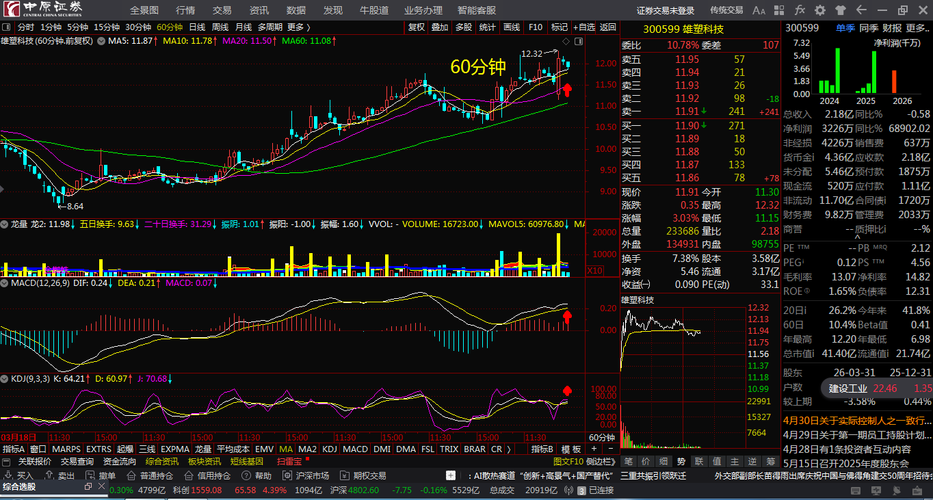Switch chart period to 30分钟
933x500 pixels.
click(138, 27)
